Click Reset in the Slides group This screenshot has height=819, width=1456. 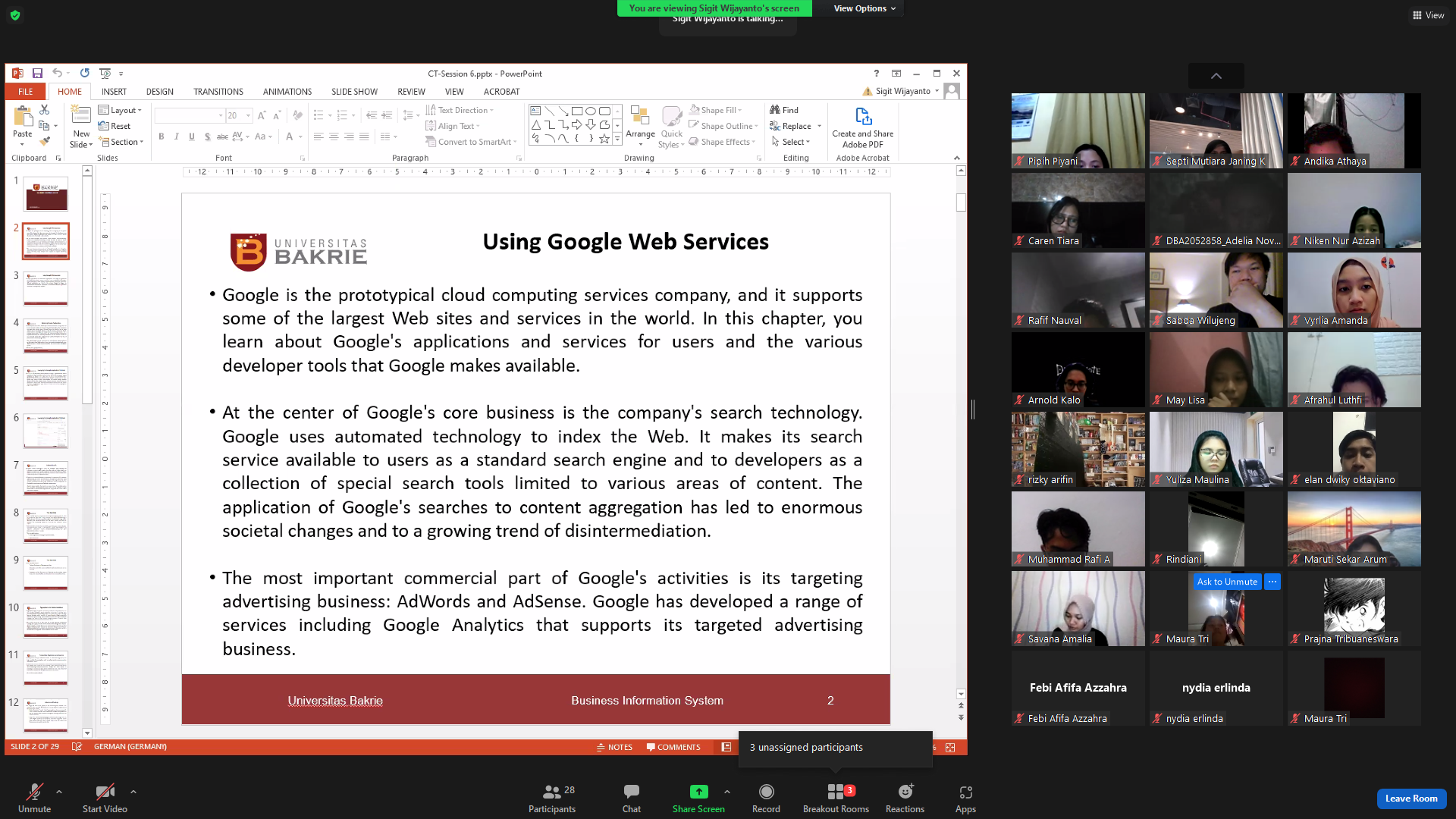[115, 126]
